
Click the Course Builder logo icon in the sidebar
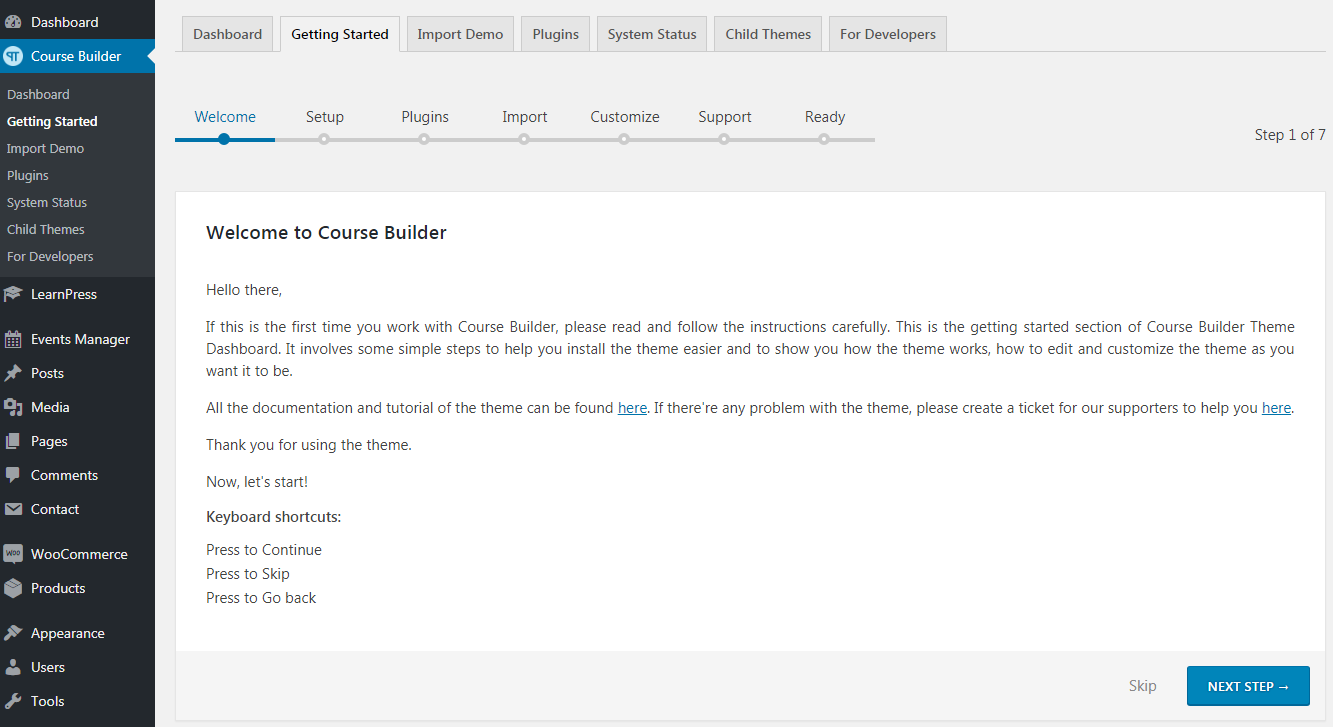click(x=13, y=56)
